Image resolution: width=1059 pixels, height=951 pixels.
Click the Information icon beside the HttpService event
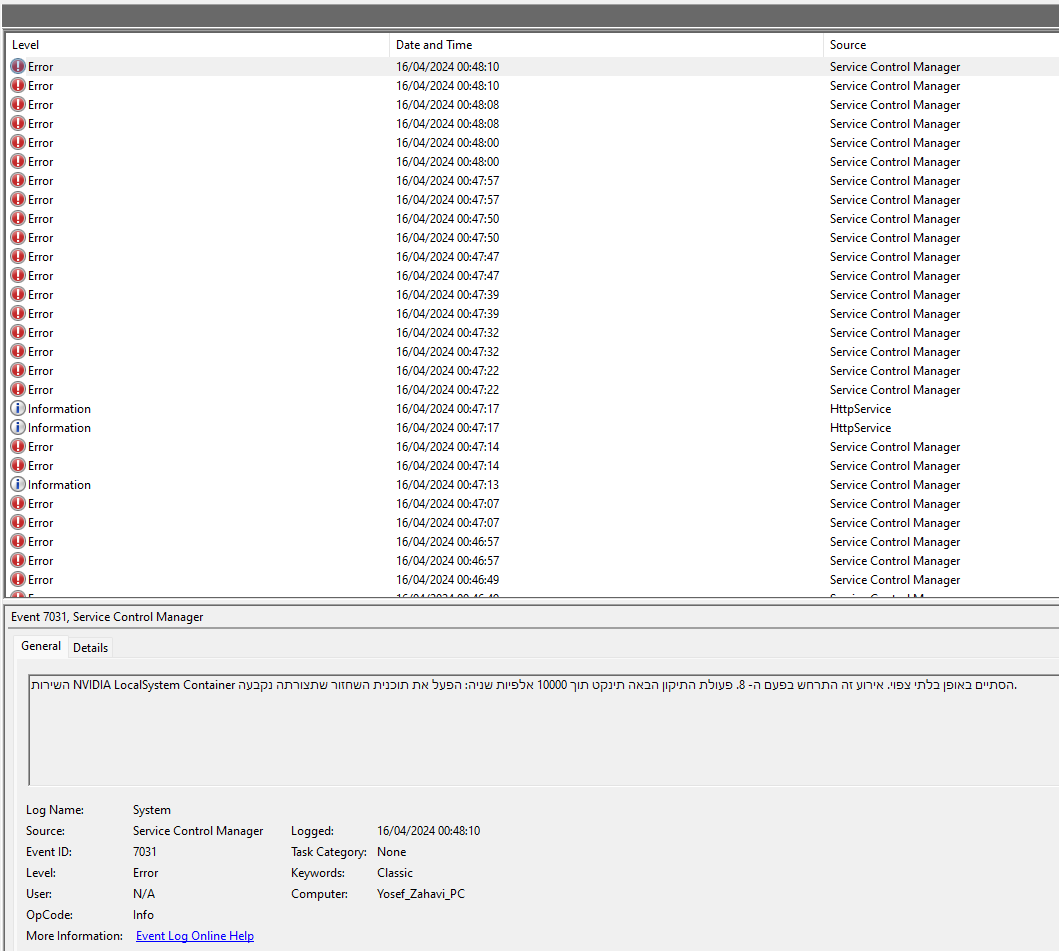point(19,408)
